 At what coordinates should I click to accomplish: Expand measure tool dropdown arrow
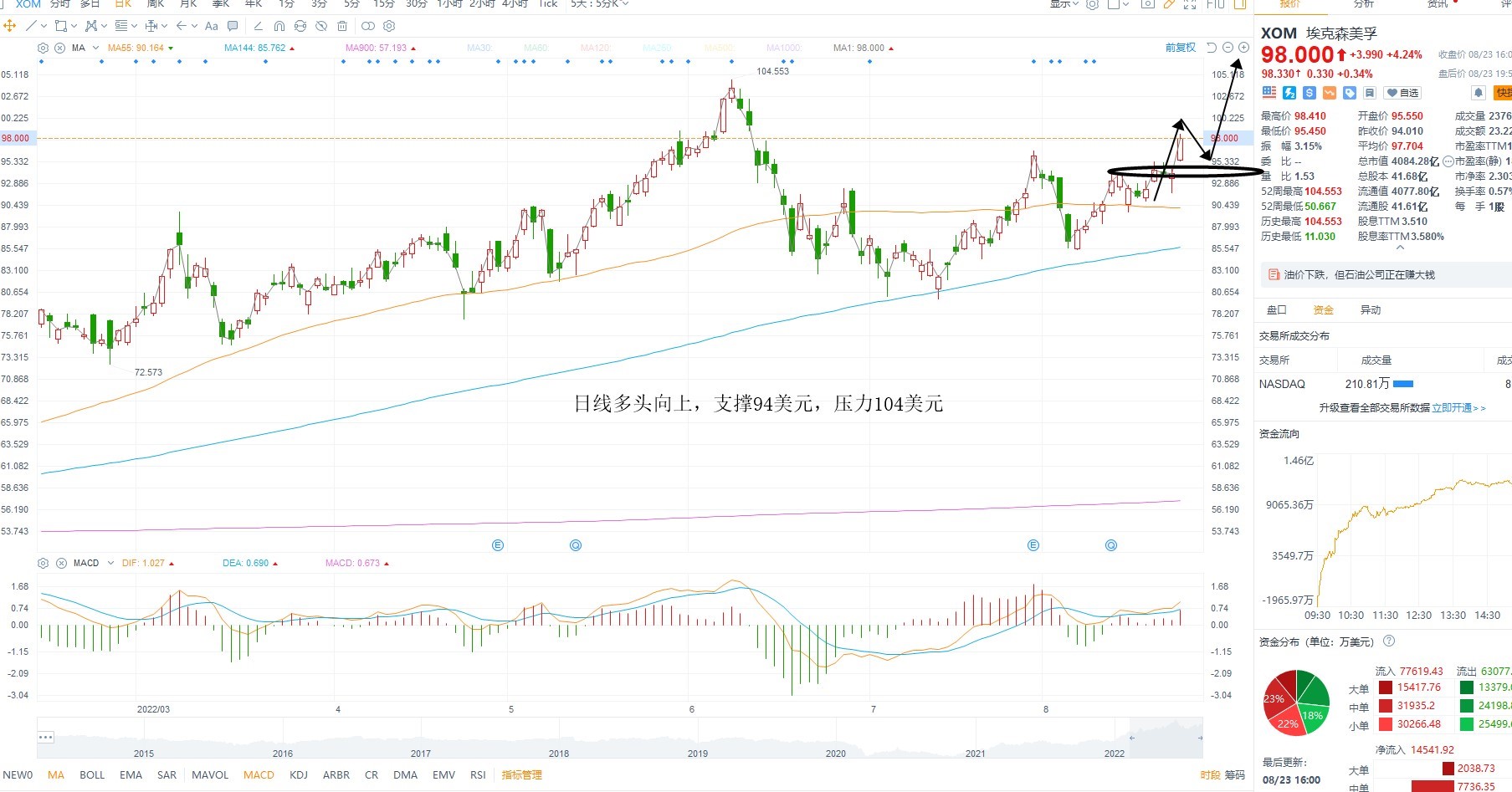pos(164,26)
